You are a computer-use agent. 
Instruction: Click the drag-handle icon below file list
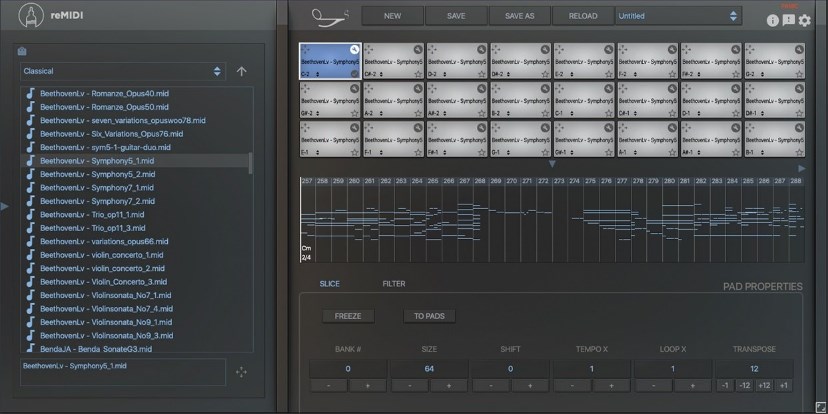coord(241,373)
